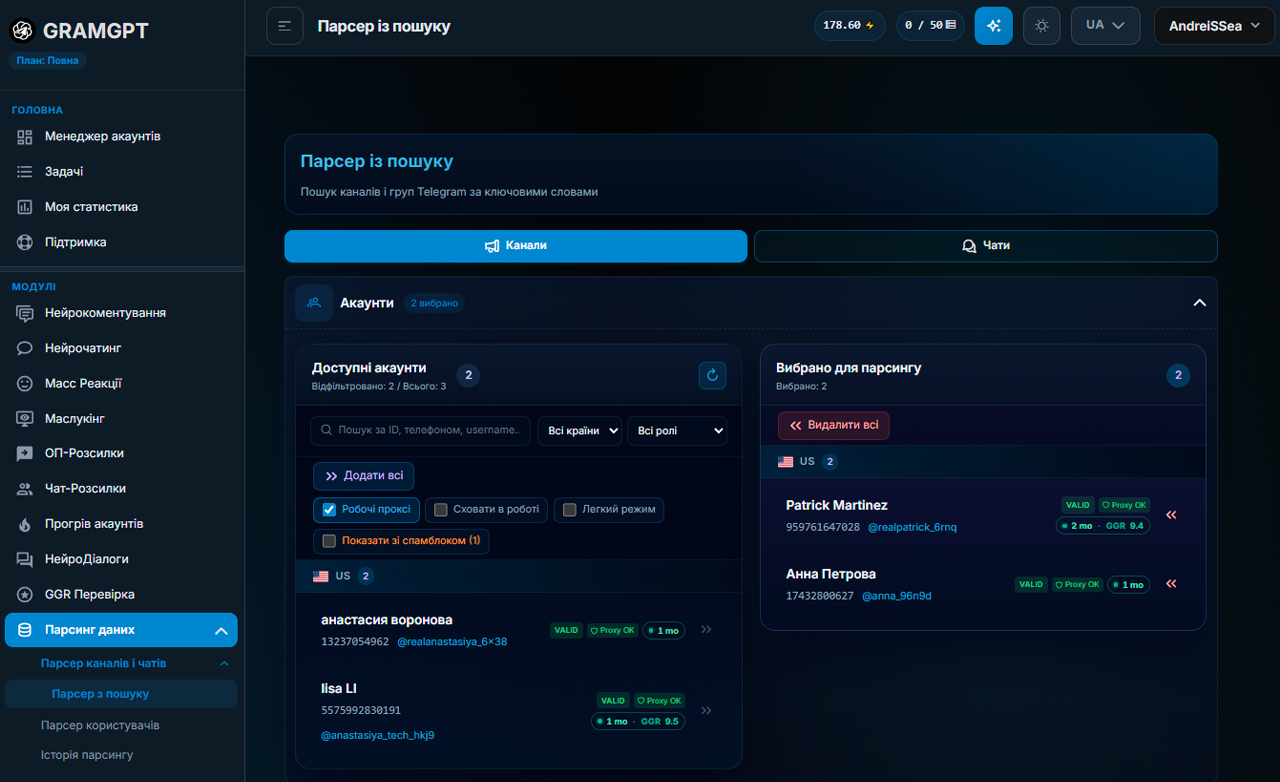The width and height of the screenshot is (1280, 782).
Task: Click the GRAMGPT logo icon
Action: coord(22,31)
